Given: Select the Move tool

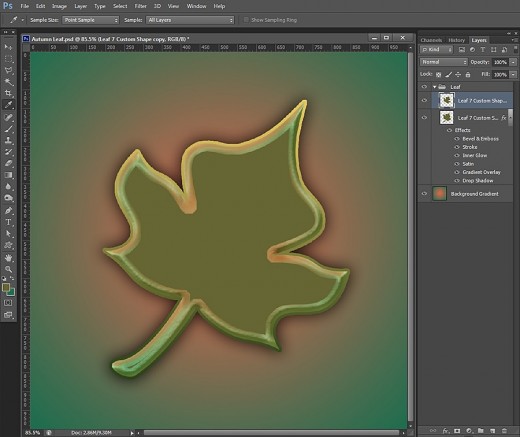Looking at the screenshot, I should (8, 47).
